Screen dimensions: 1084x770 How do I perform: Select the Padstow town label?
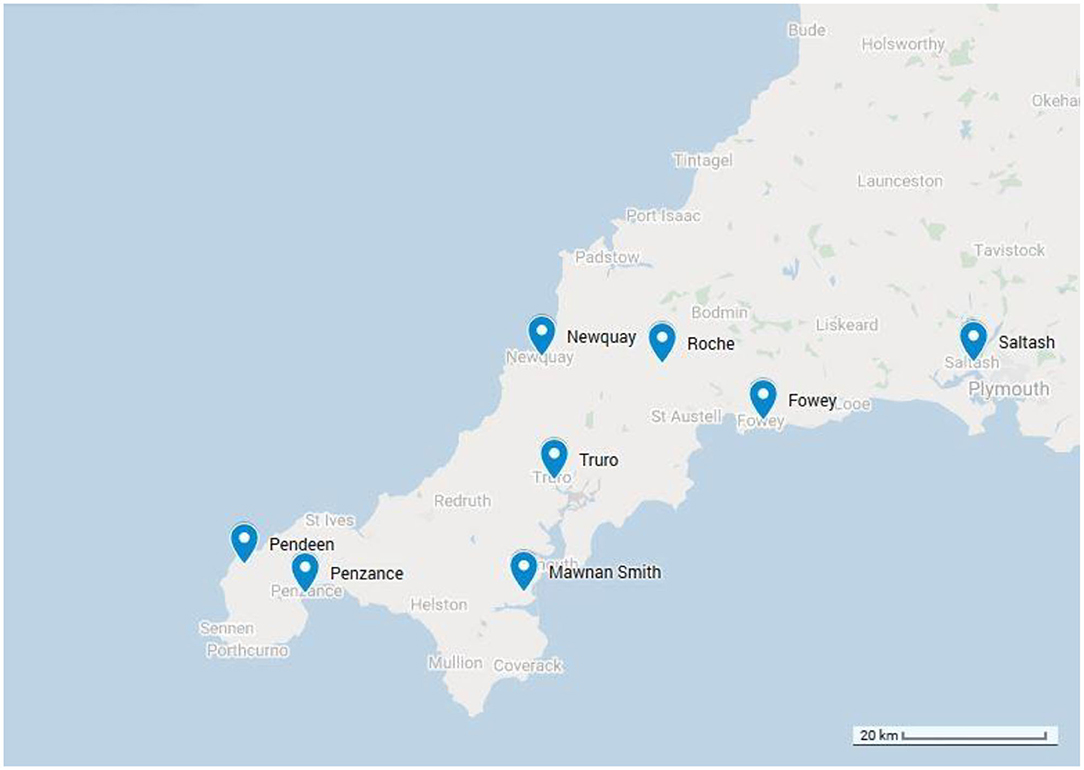tap(608, 257)
